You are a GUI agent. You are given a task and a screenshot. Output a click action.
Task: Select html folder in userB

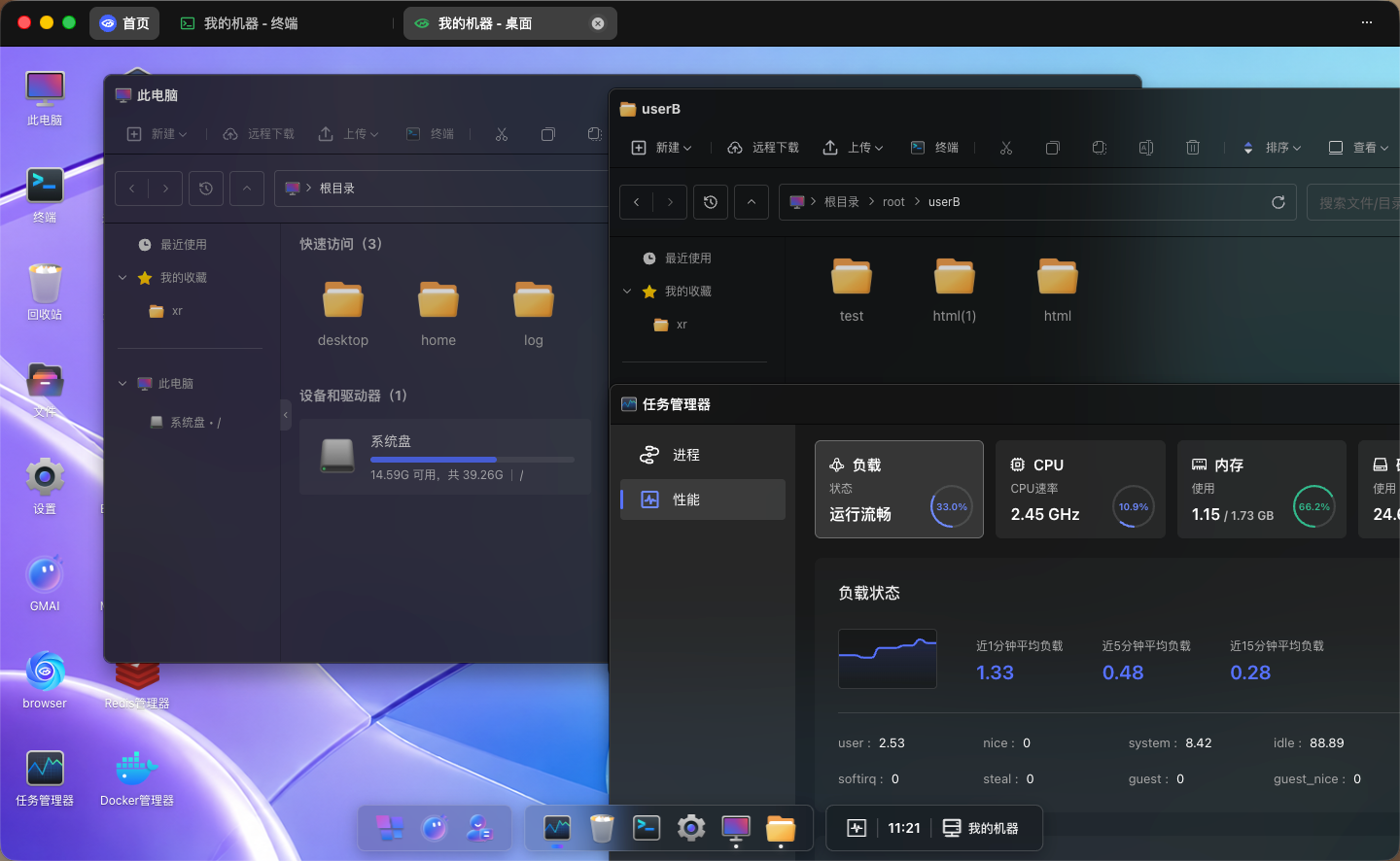[x=1058, y=290]
